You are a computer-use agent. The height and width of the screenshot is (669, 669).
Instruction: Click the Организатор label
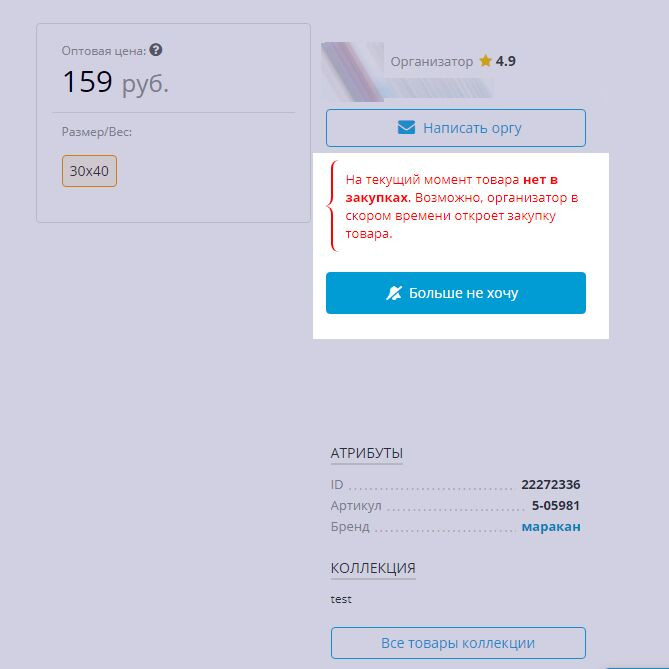(431, 61)
